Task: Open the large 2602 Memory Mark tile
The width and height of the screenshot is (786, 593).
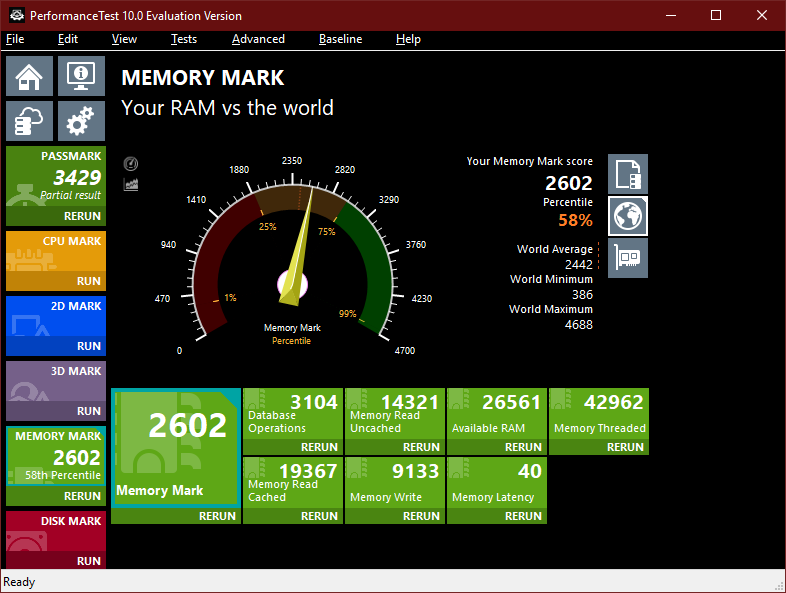Action: click(x=175, y=447)
